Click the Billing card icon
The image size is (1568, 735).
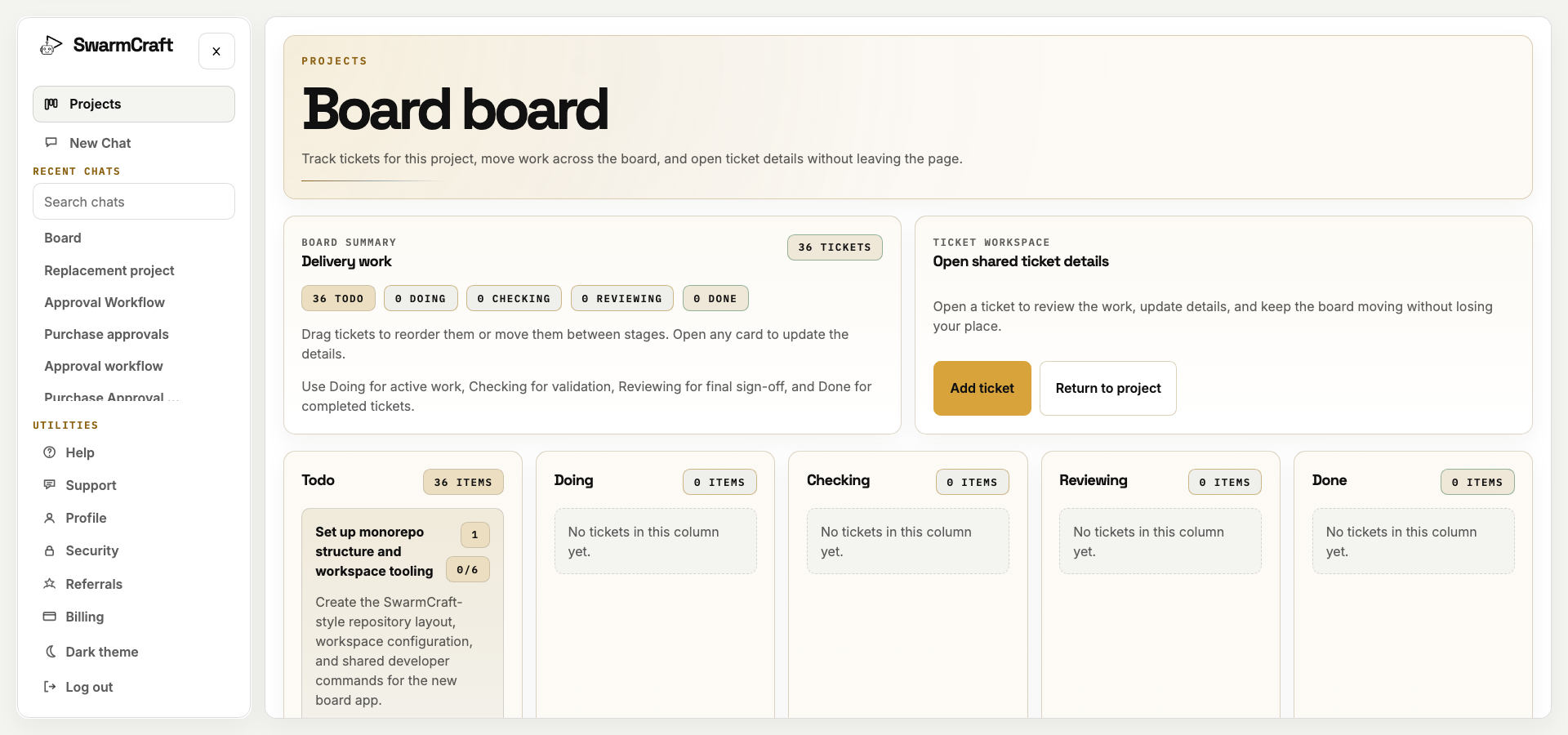[x=50, y=617]
